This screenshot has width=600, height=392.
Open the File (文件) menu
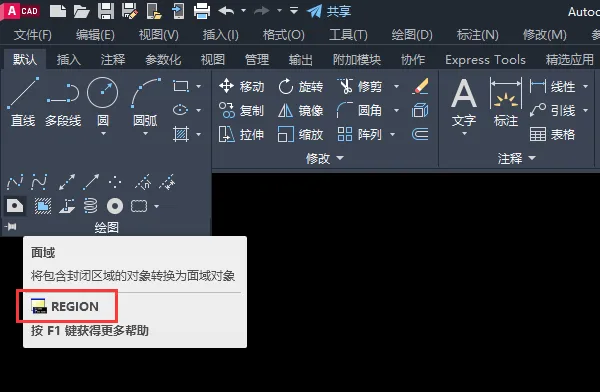[33, 35]
